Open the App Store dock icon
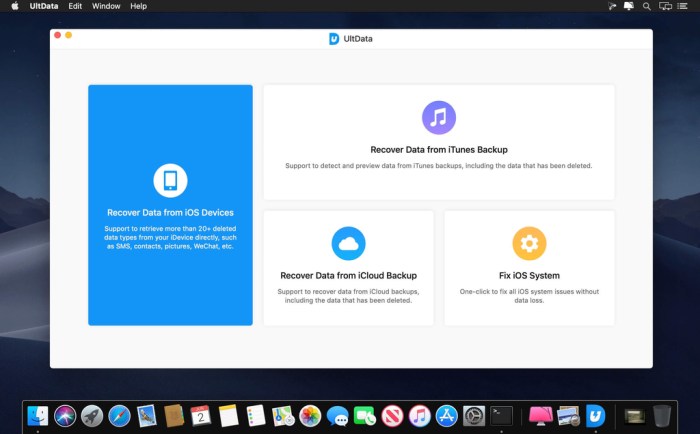The width and height of the screenshot is (700, 434). tap(447, 415)
